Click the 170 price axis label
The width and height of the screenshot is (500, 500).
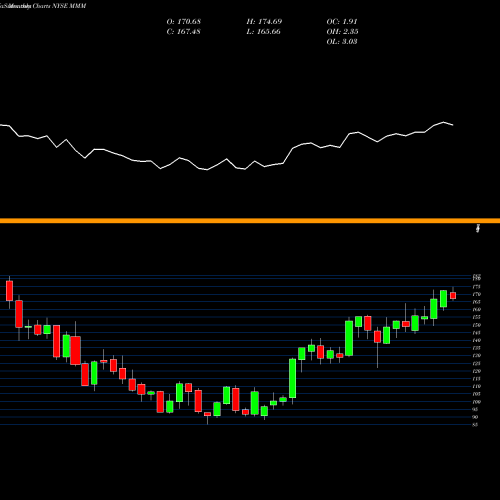click(477, 294)
